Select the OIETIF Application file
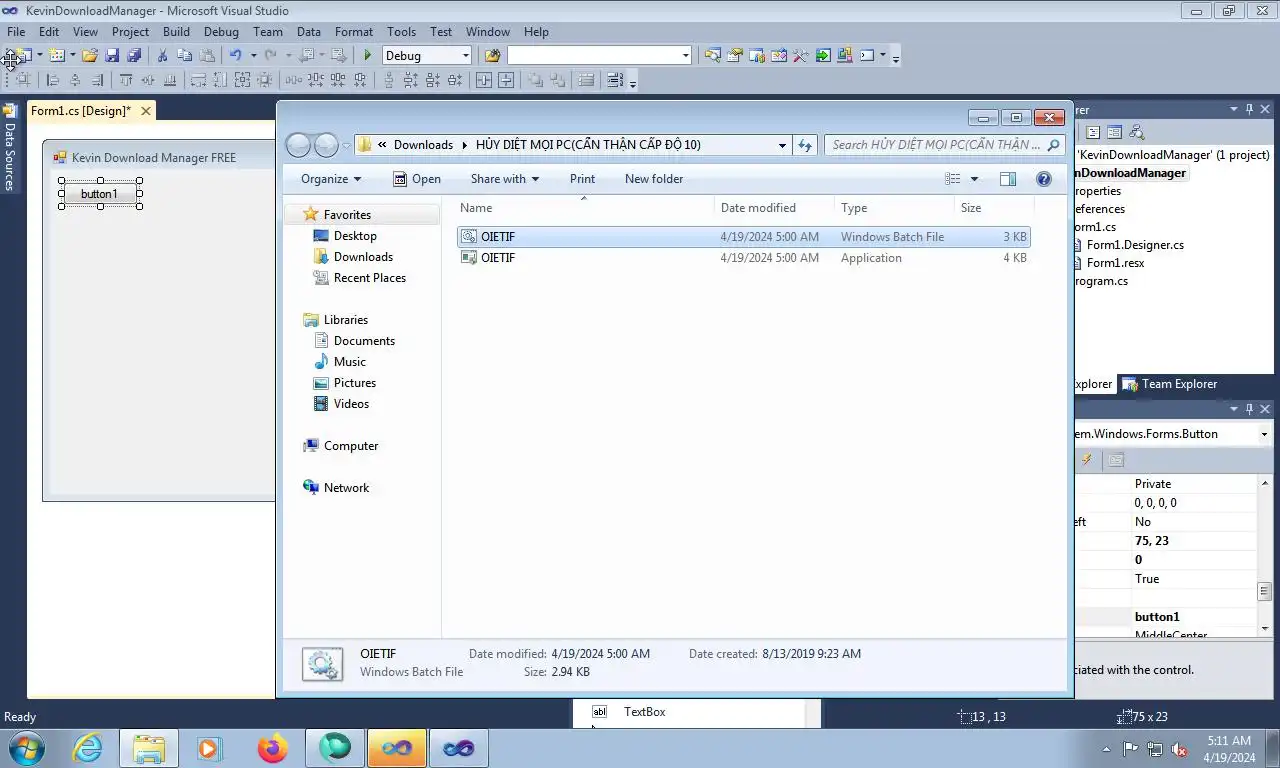The height and width of the screenshot is (768, 1280). [x=743, y=258]
